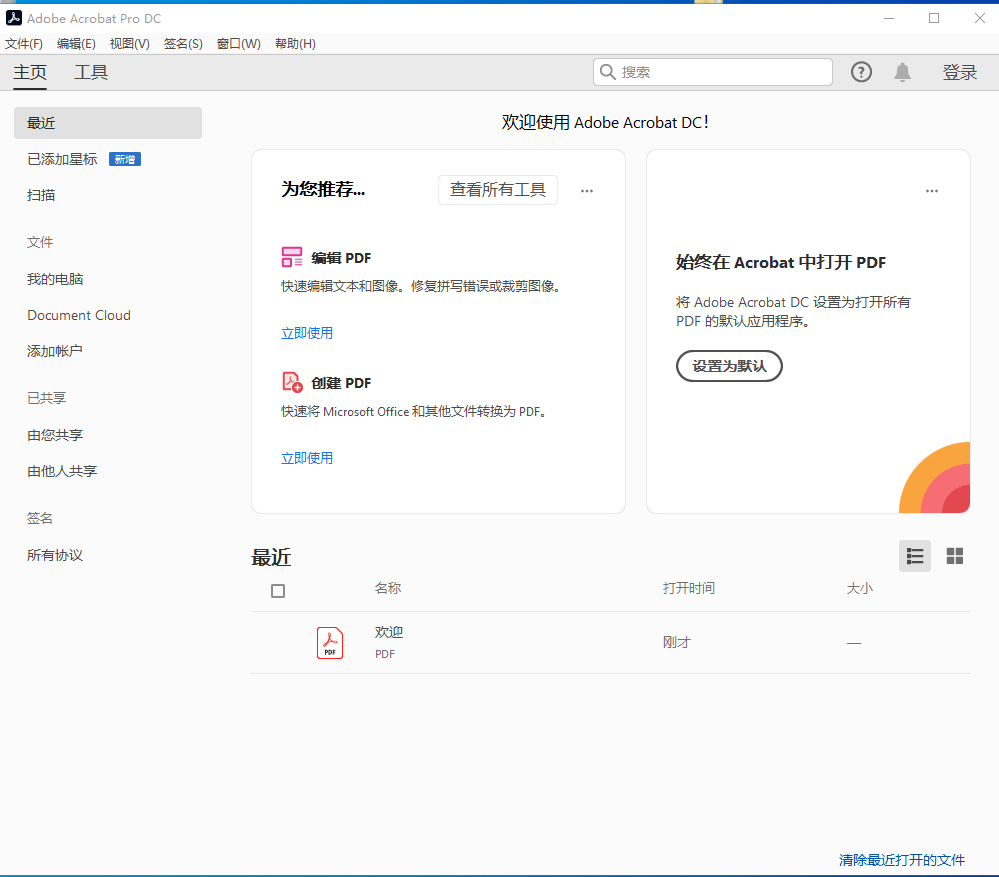This screenshot has width=999, height=877.
Task: Open the 欢迎 PDF file thumbnail
Action: (329, 642)
